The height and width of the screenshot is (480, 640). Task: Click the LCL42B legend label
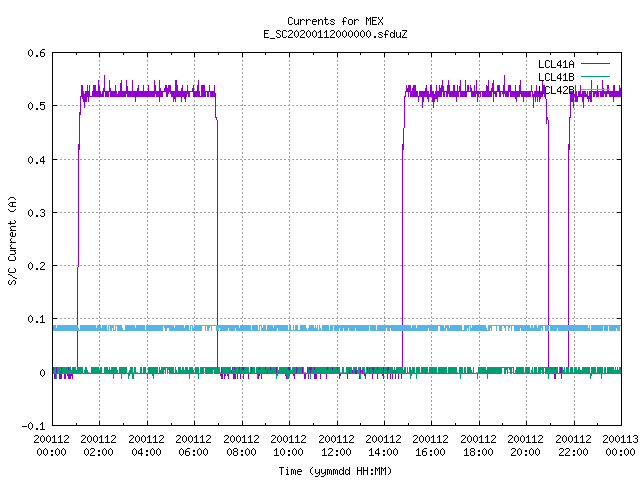pyautogui.click(x=556, y=90)
